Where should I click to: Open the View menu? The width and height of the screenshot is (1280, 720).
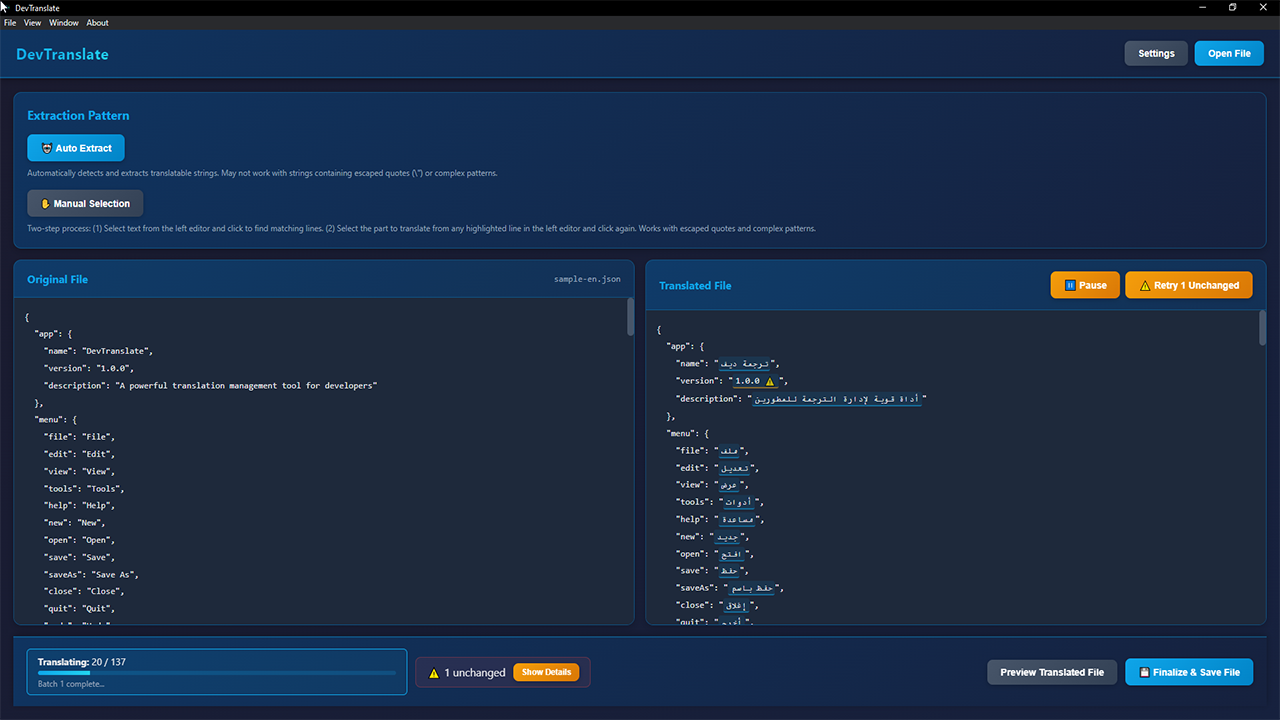point(33,23)
